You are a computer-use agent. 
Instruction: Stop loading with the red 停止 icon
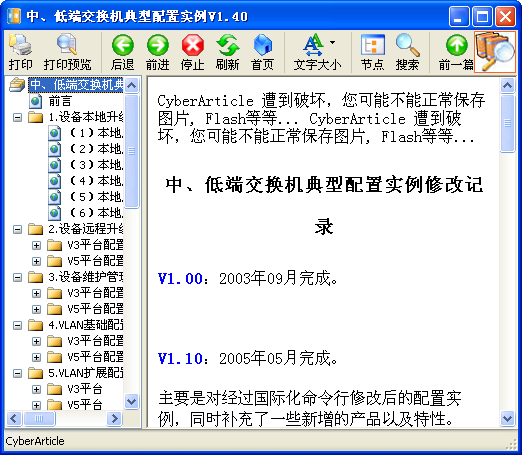(192, 53)
